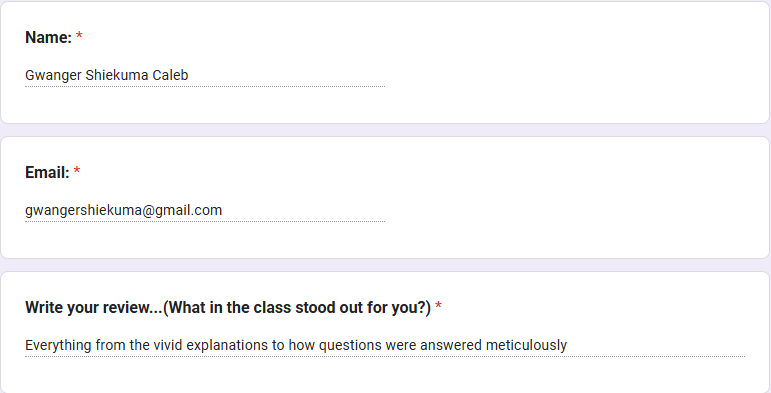The width and height of the screenshot is (771, 393).
Task: Click the 'Email:' question label
Action: click(x=47, y=173)
